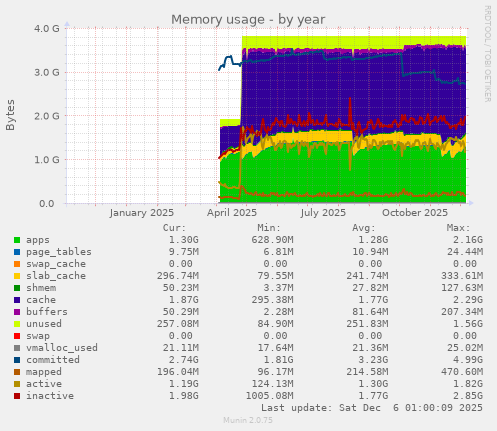This screenshot has height=431, width=497.
Task: Click the swap red legend swatch
Action: tap(17, 336)
